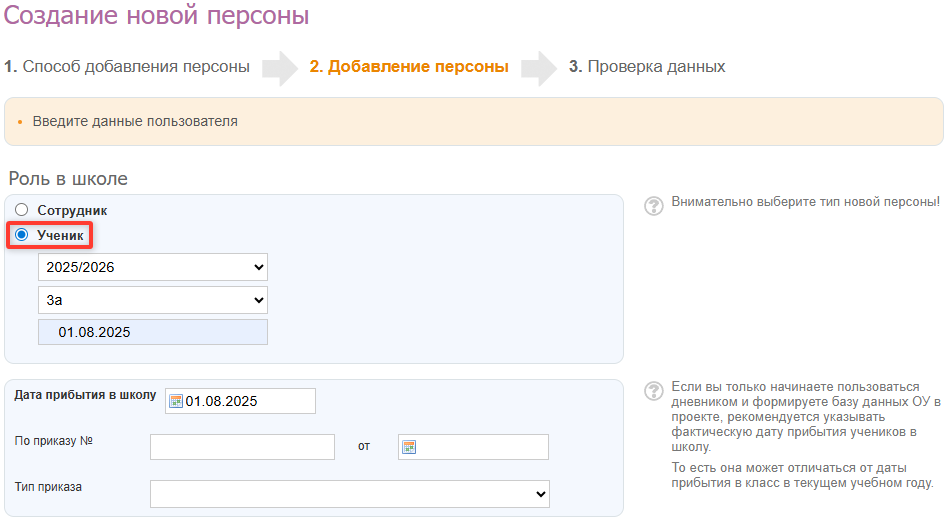This screenshot has height=519, width=951.
Task: Open the calendar icon in arrival date field
Action: (176, 401)
